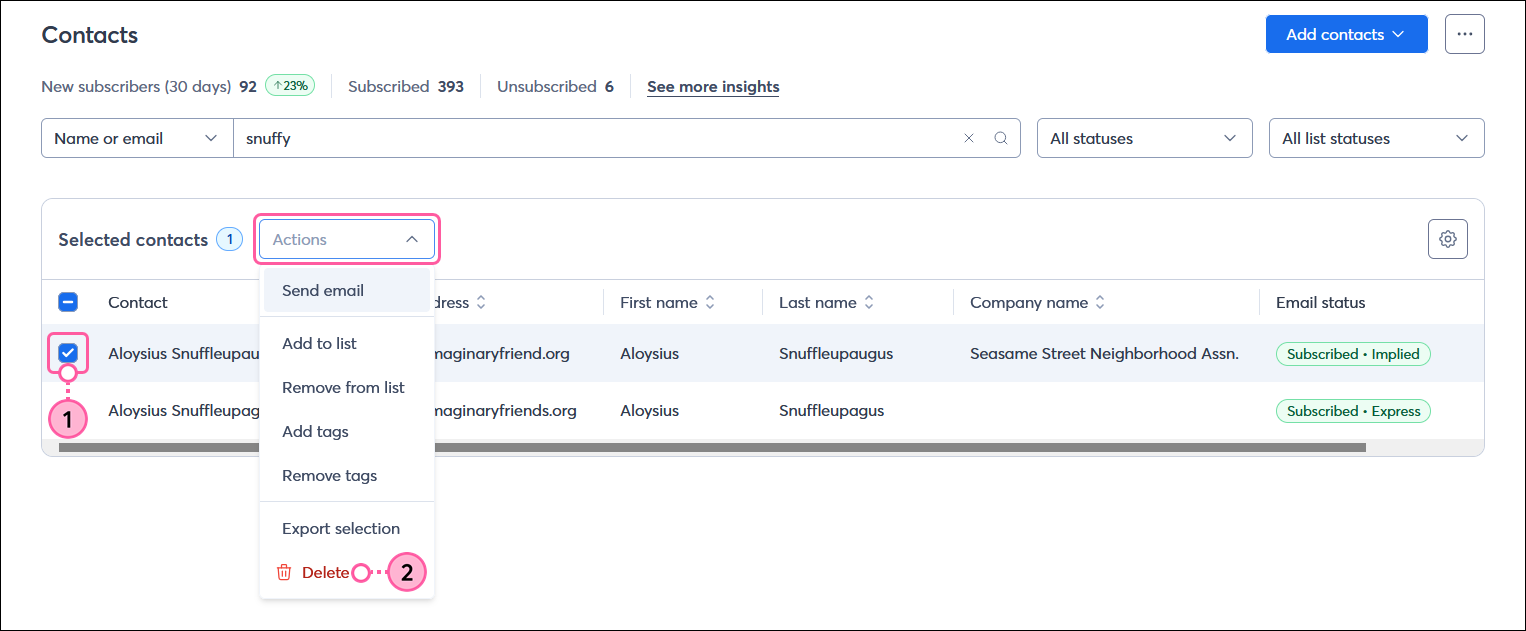Open the All statuses dropdown
Image resolution: width=1526 pixels, height=631 pixels.
tap(1144, 138)
